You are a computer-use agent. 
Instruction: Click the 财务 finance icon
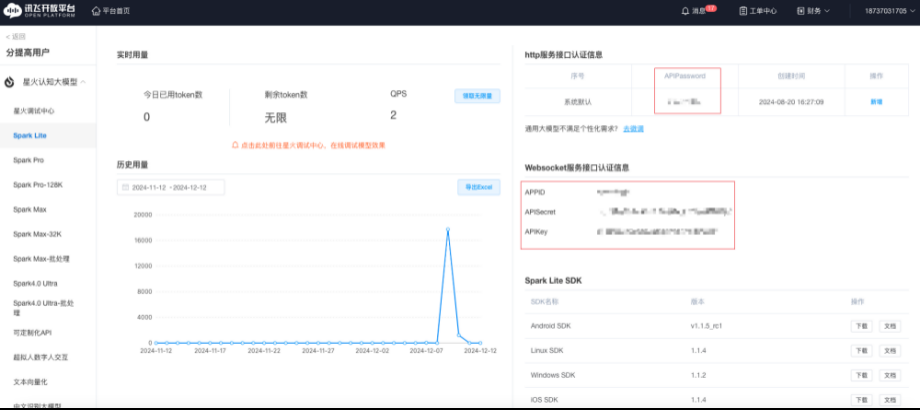tap(801, 11)
